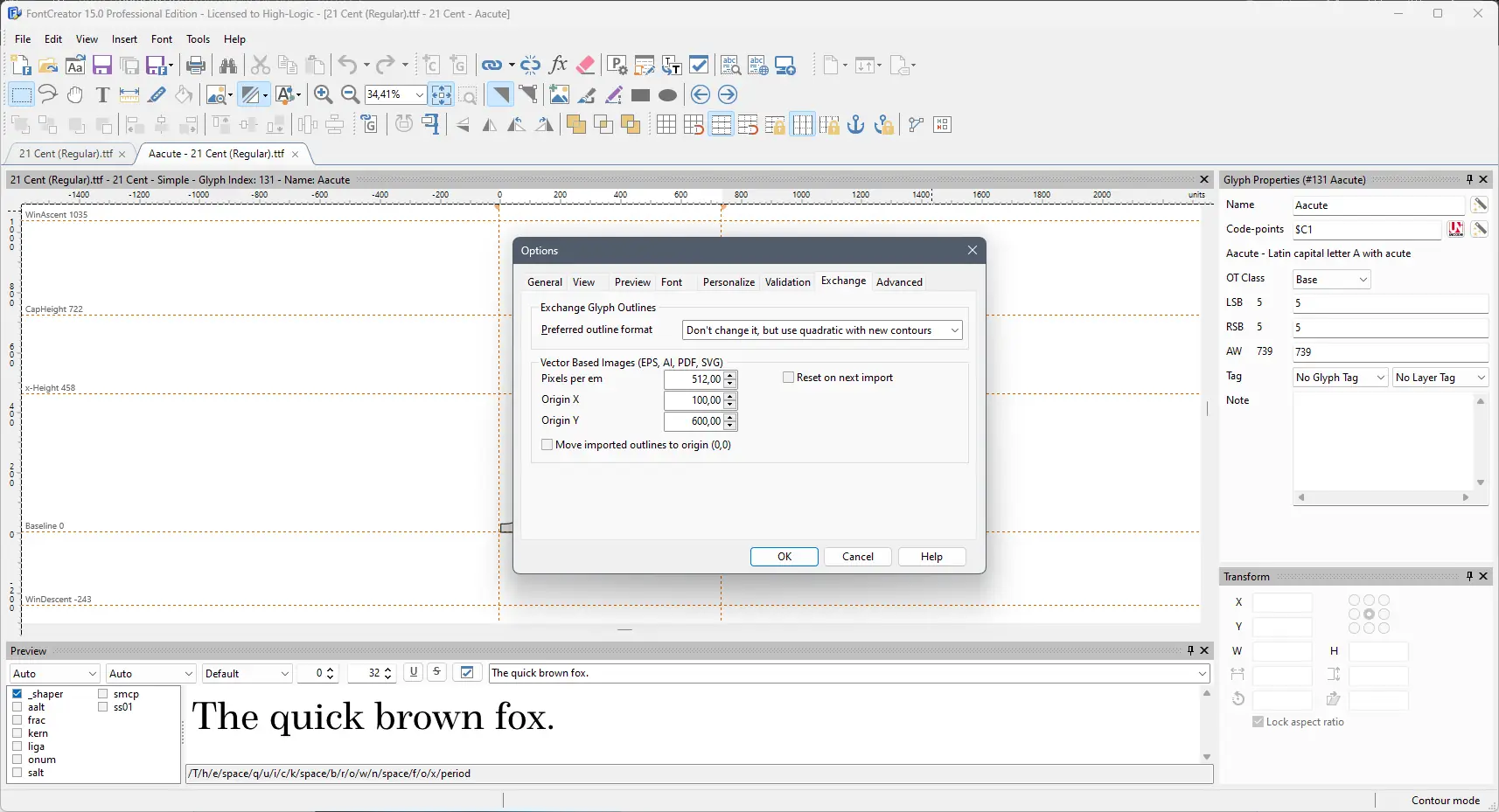The image size is (1499, 812).
Task: Decrease Origin Y value
Action: [x=731, y=426]
